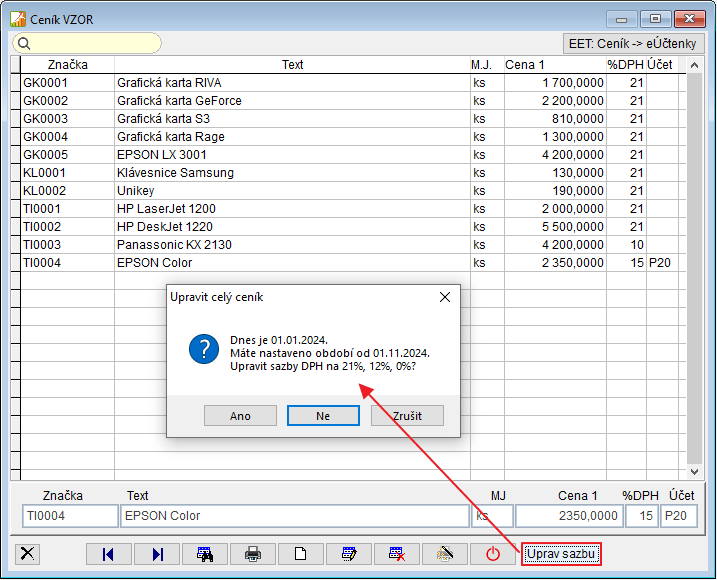717x580 pixels.
Task: Select the Unikey cell
Action: click(x=293, y=191)
